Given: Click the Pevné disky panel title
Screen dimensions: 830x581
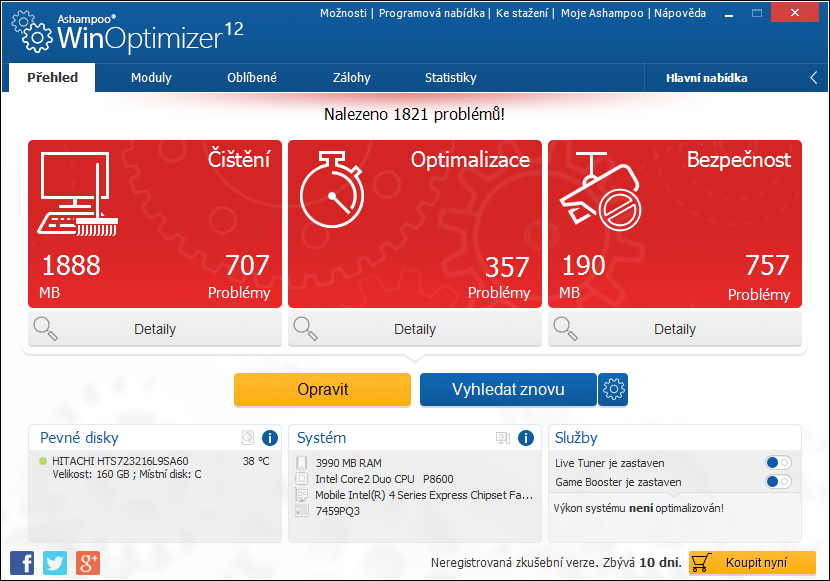Looking at the screenshot, I should click(79, 438).
